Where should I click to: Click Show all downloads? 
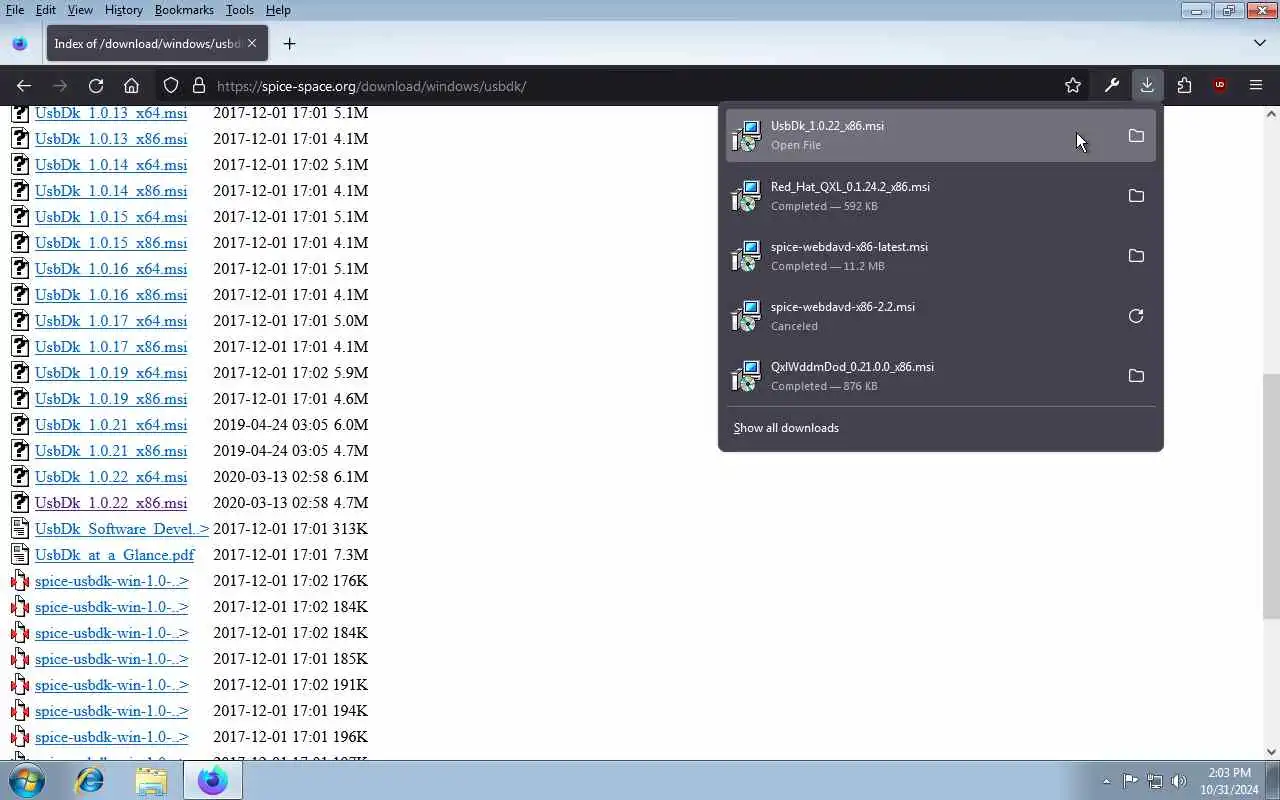tap(786, 428)
